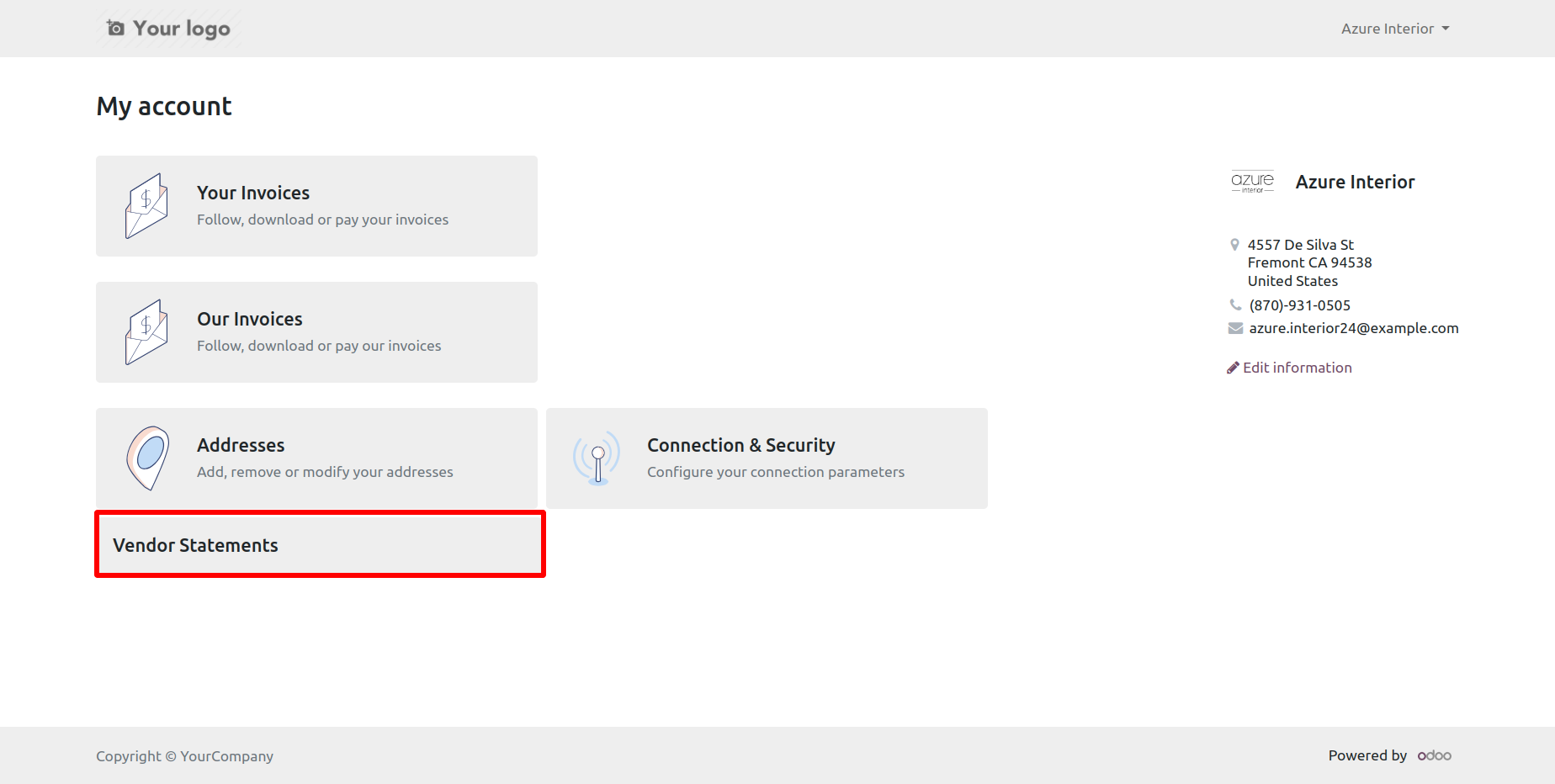Screen dimensions: 1555x784
Task: Click the phone icon beside phone number
Action: click(1235, 305)
